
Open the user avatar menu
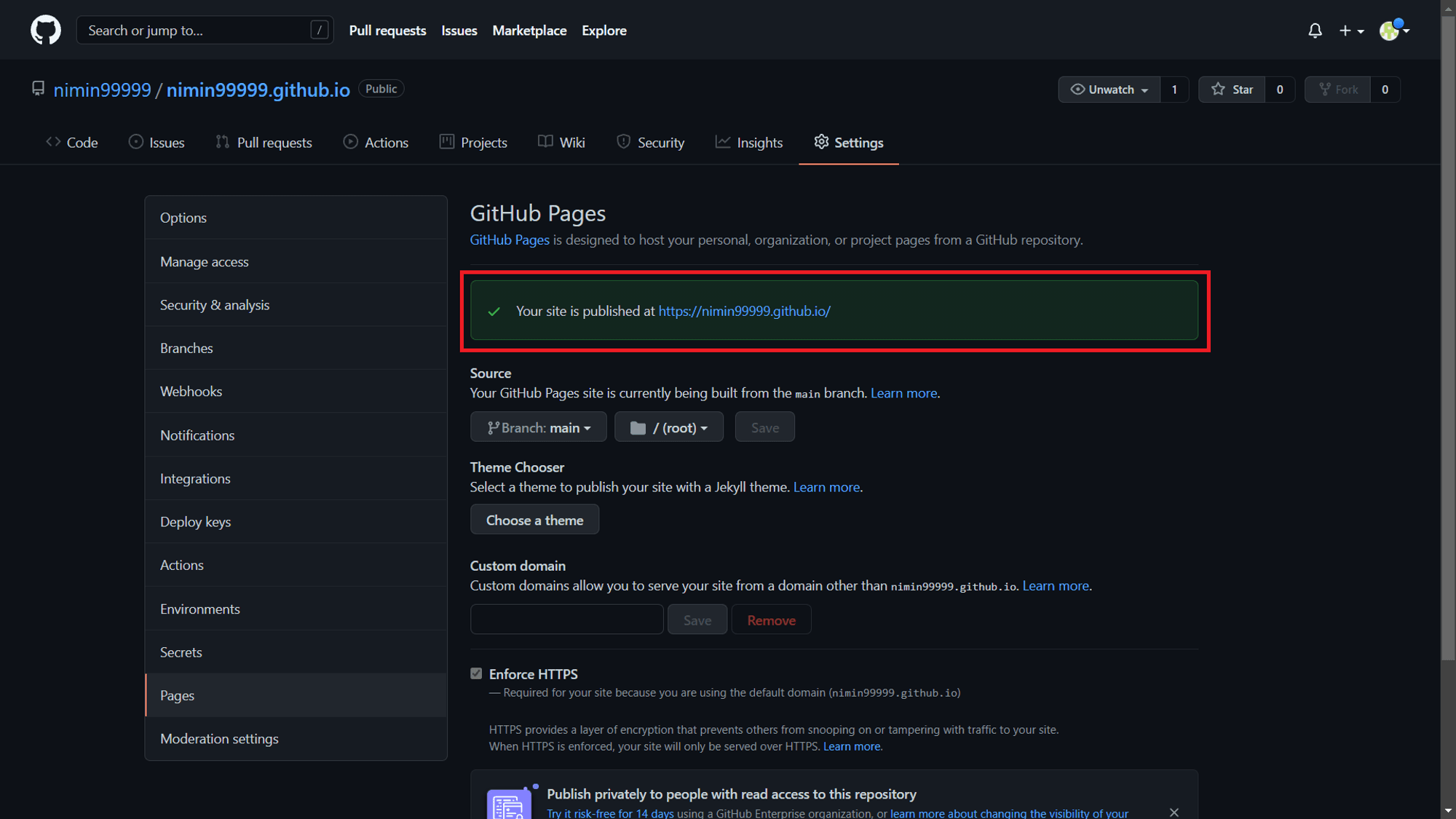pyautogui.click(x=1394, y=31)
